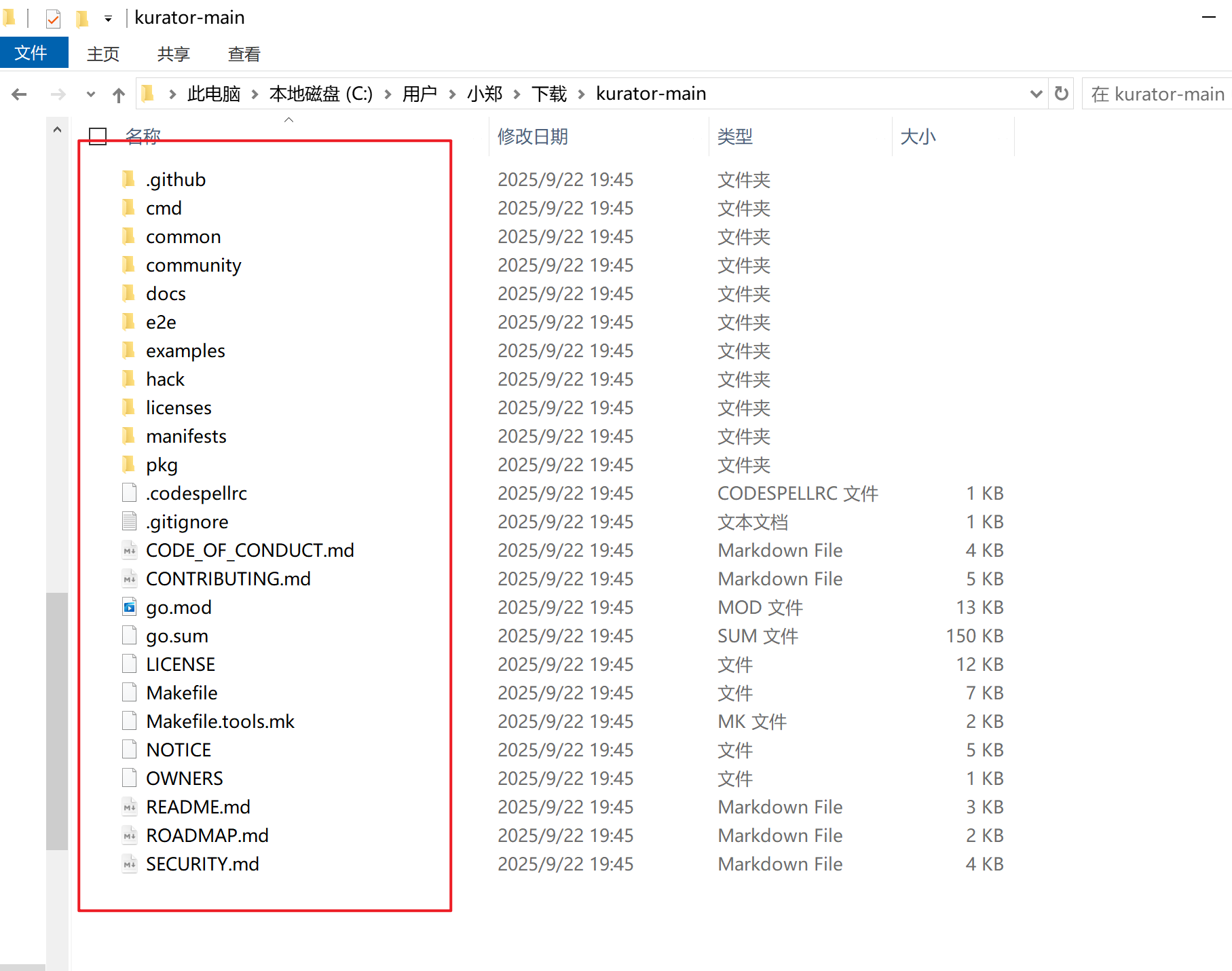
Task: Click the licenses folder icon
Action: tap(128, 407)
